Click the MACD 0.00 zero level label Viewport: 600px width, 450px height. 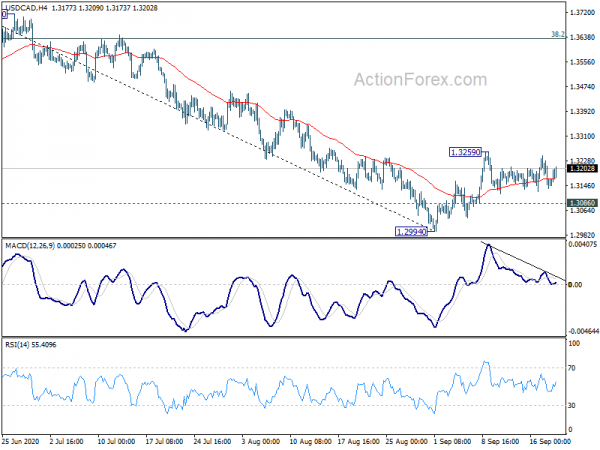(575, 285)
